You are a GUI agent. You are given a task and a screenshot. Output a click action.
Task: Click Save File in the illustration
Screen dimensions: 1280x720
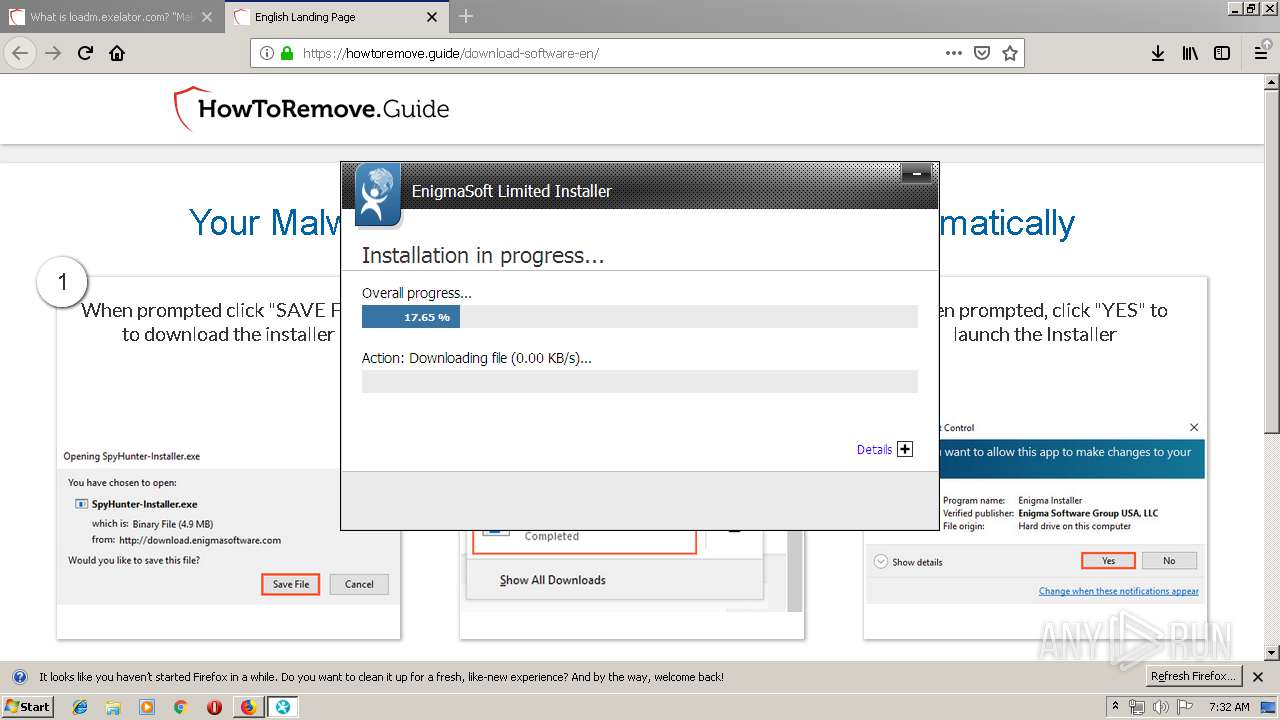(x=291, y=584)
